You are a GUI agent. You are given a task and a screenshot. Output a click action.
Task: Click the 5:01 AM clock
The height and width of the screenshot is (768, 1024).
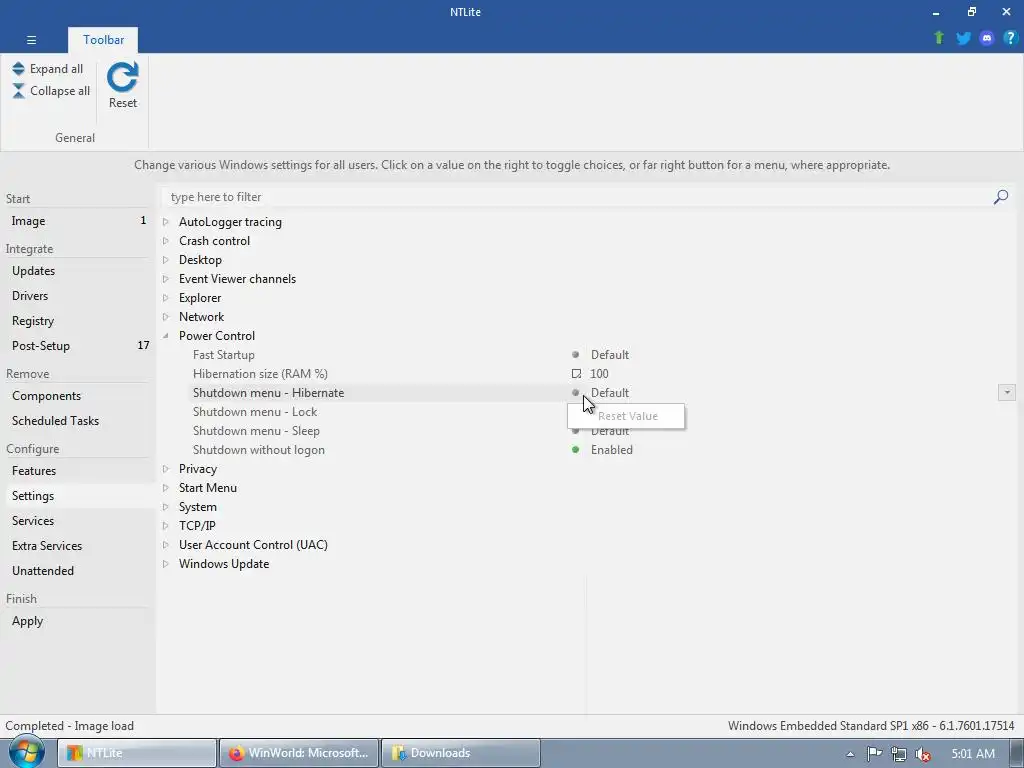[973, 753]
